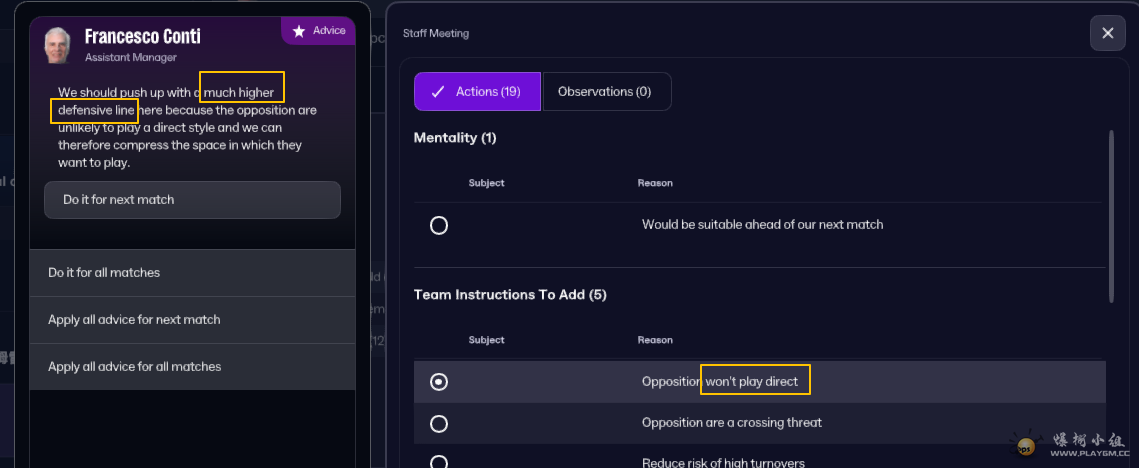Click the star icon on the Advice badge
The height and width of the screenshot is (468, 1139).
click(x=299, y=31)
